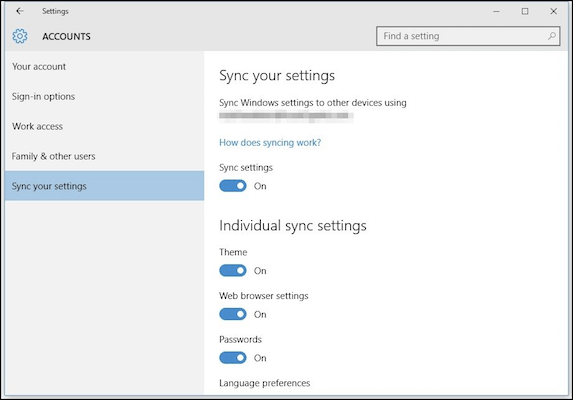Click the back arrow in title bar
Viewport: 573px width, 400px height.
tap(20, 11)
